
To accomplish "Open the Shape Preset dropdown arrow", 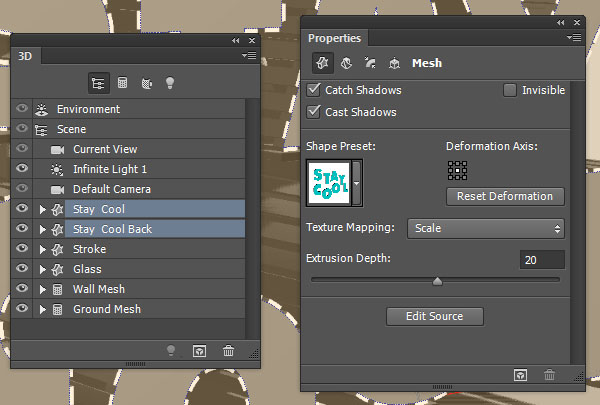I will (x=356, y=183).
